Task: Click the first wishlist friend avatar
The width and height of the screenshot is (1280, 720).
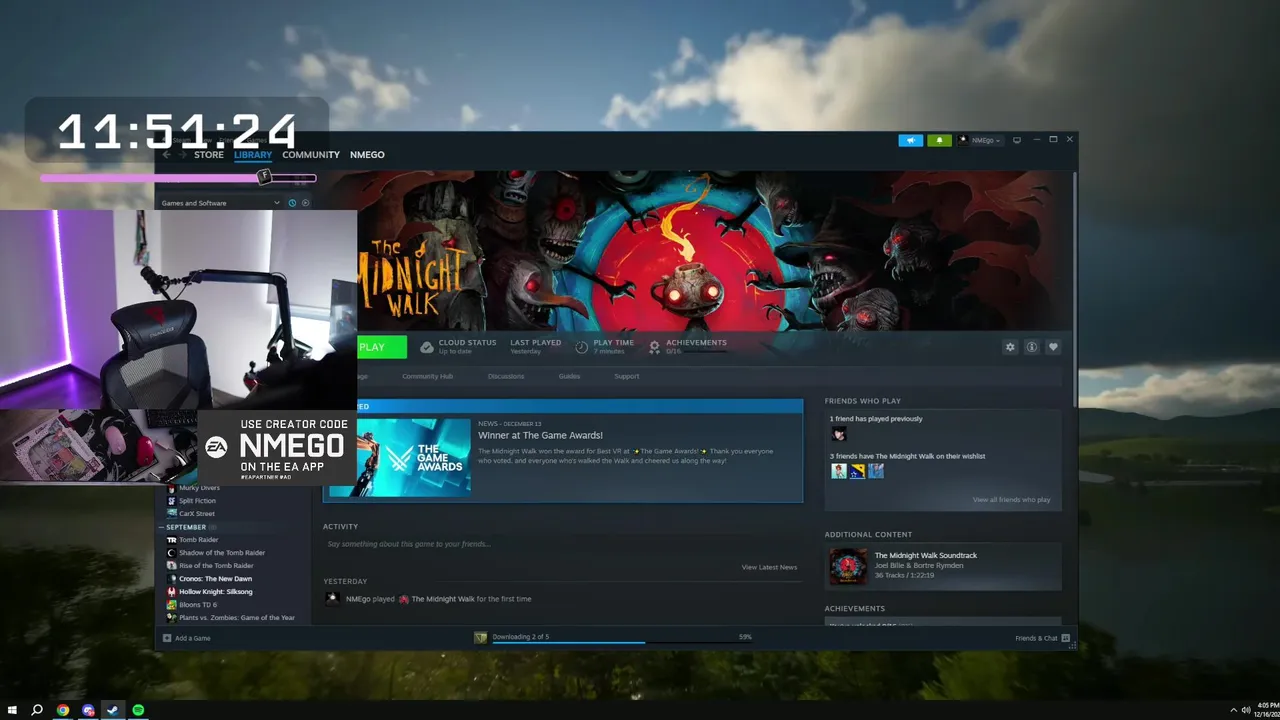Action: tap(839, 471)
